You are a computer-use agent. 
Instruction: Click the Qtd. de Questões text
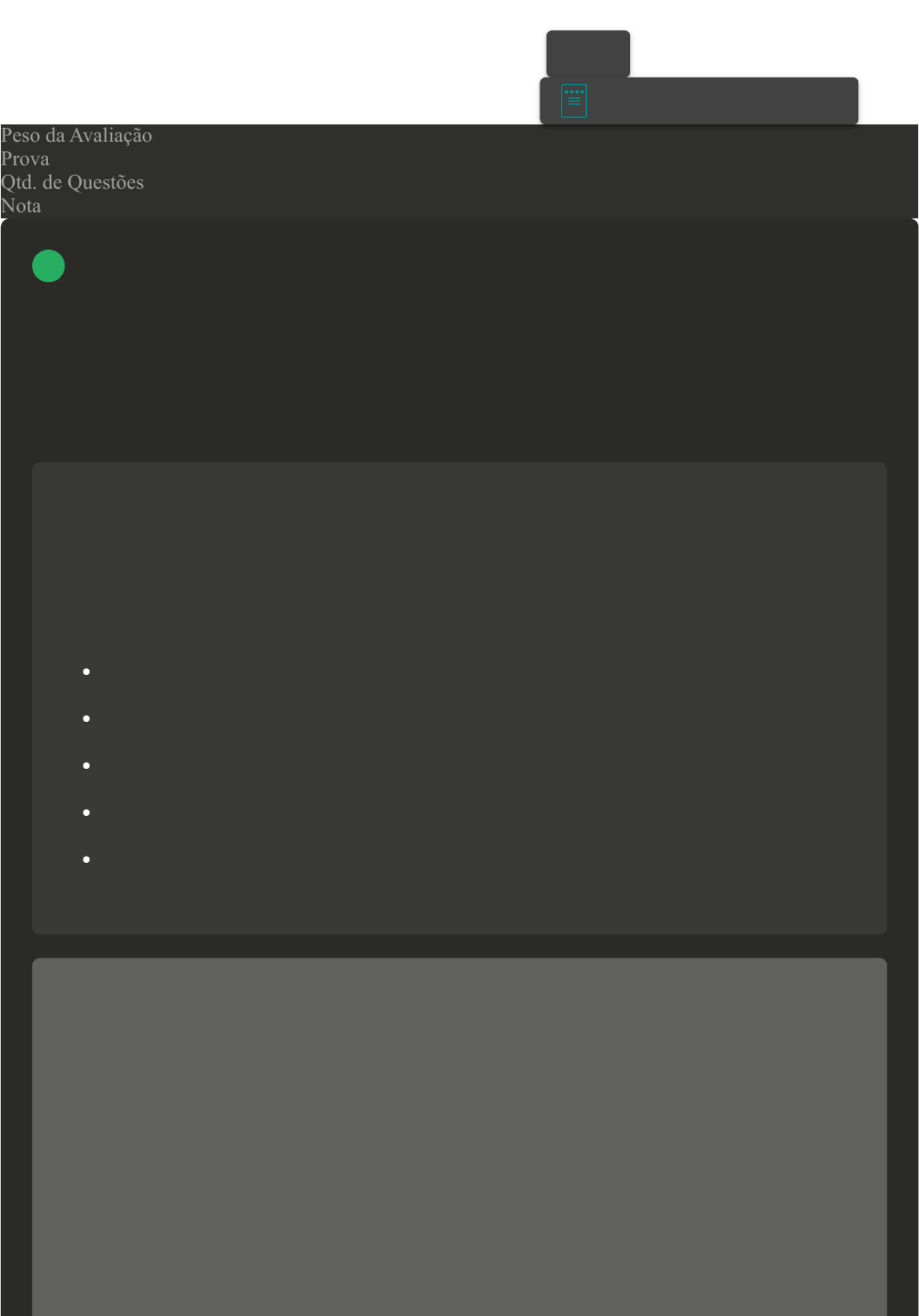click(x=72, y=183)
